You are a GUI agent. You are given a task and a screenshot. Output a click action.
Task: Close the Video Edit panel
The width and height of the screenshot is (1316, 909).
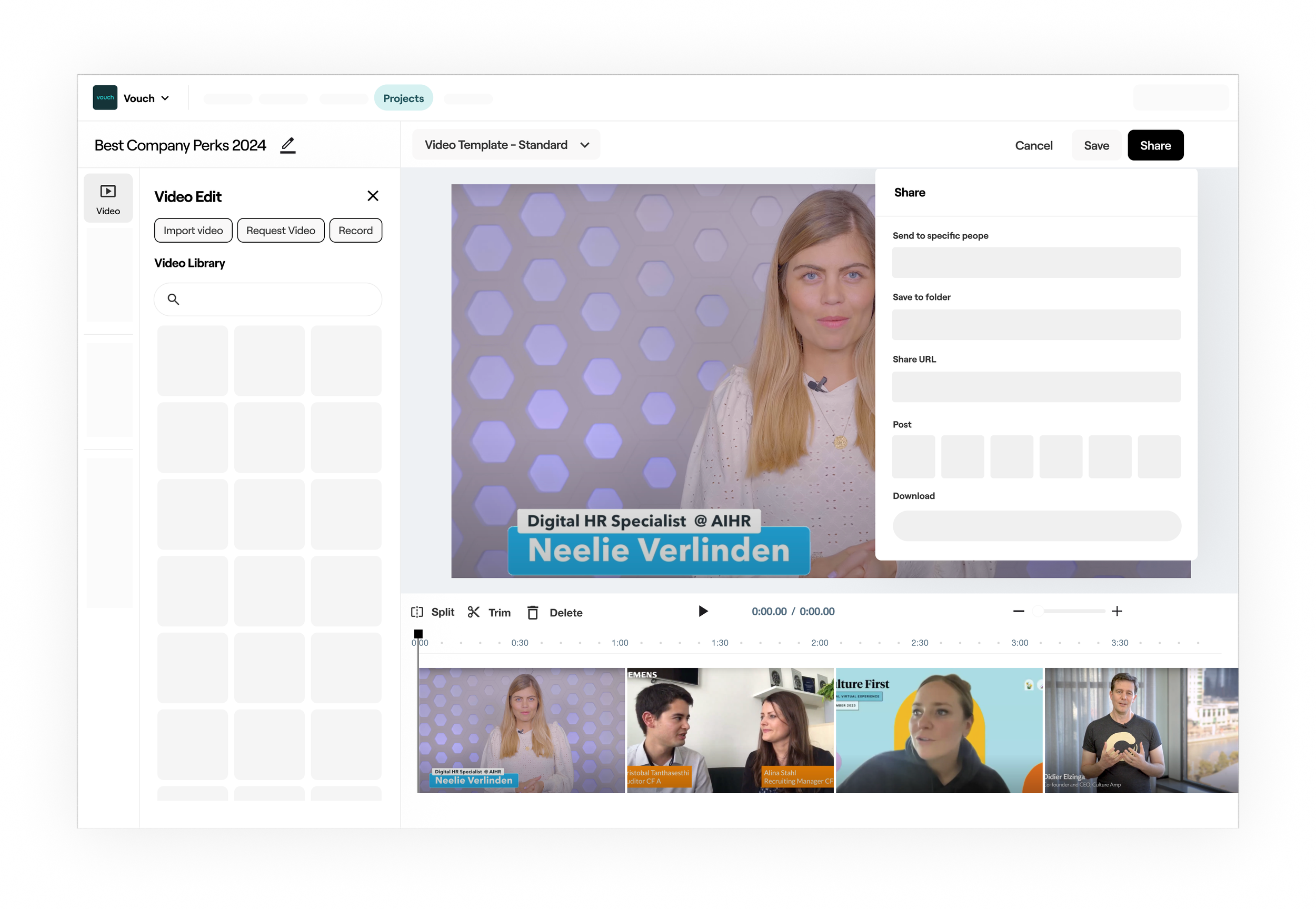coord(373,196)
